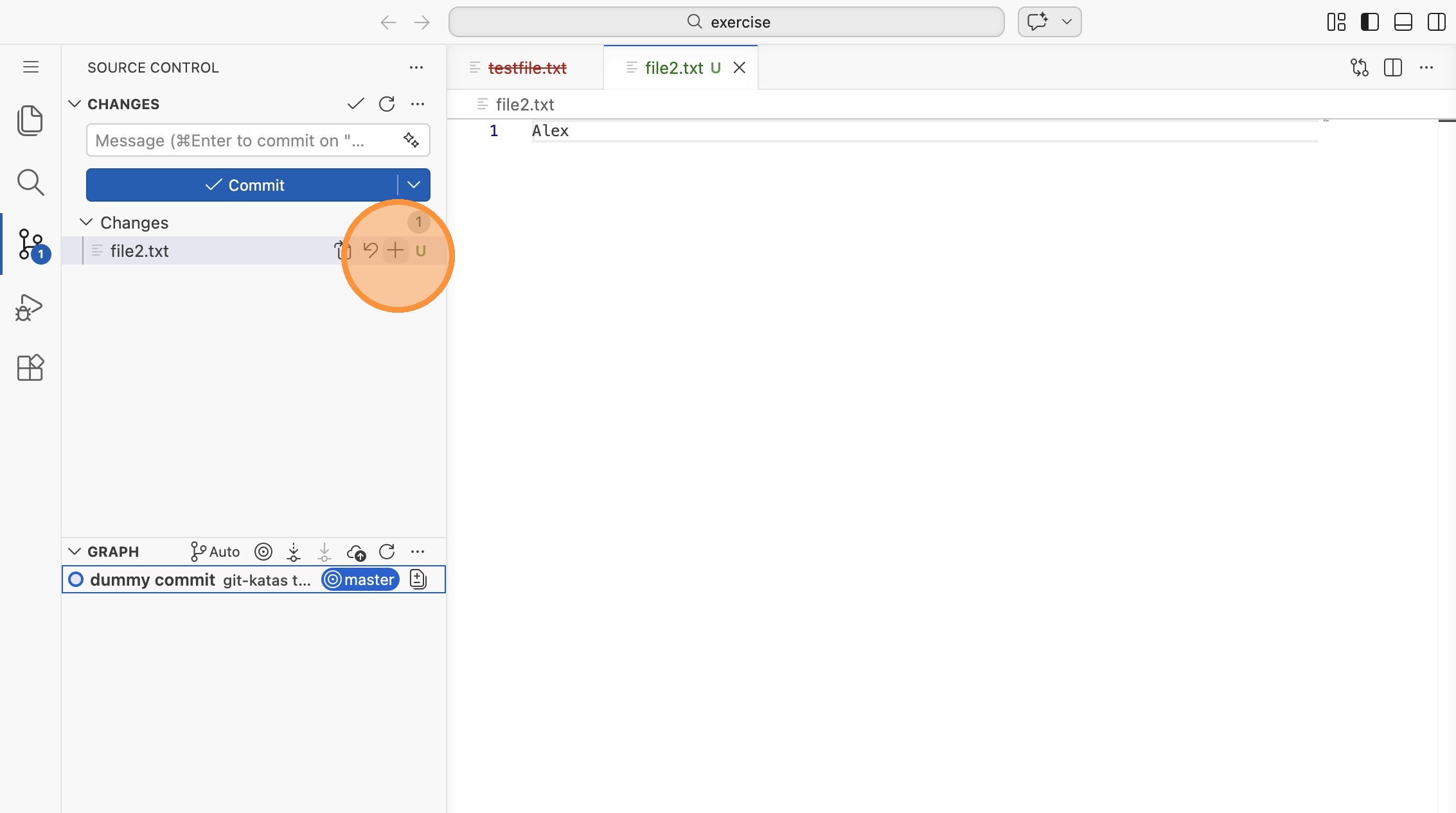The width and height of the screenshot is (1456, 813).
Task: Refresh the Changes section
Action: [387, 104]
